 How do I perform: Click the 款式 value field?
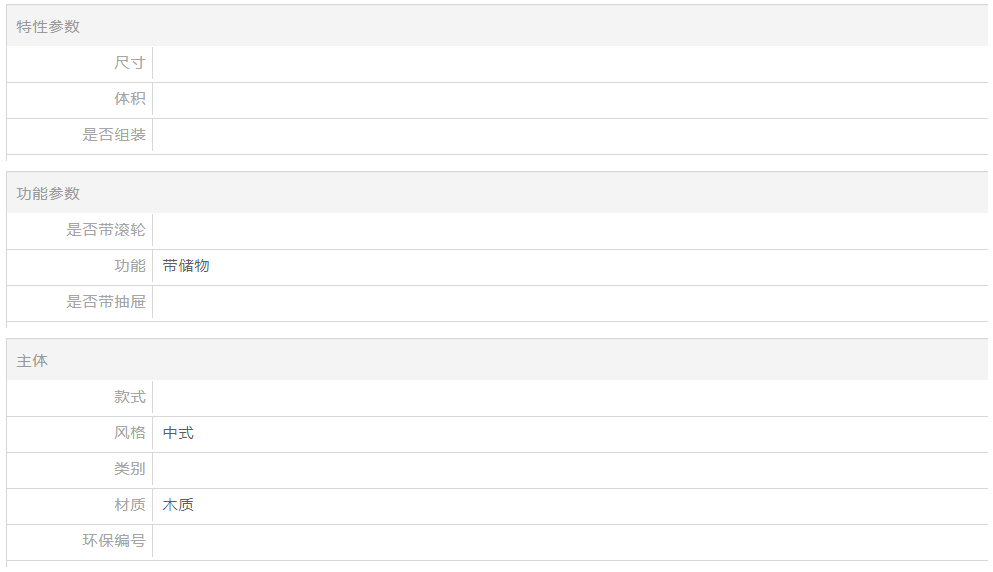[x=570, y=398]
